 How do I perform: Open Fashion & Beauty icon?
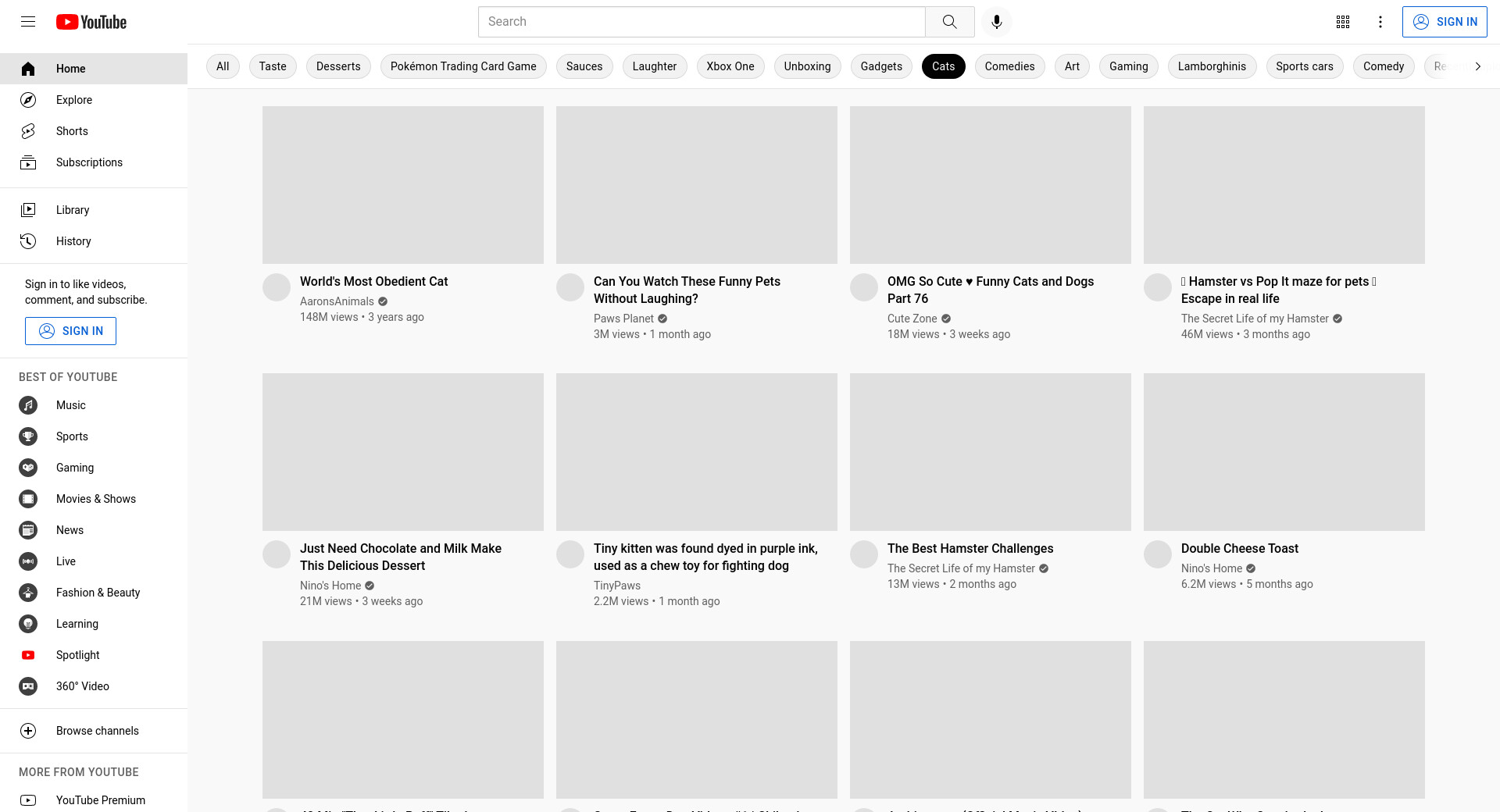(x=28, y=593)
